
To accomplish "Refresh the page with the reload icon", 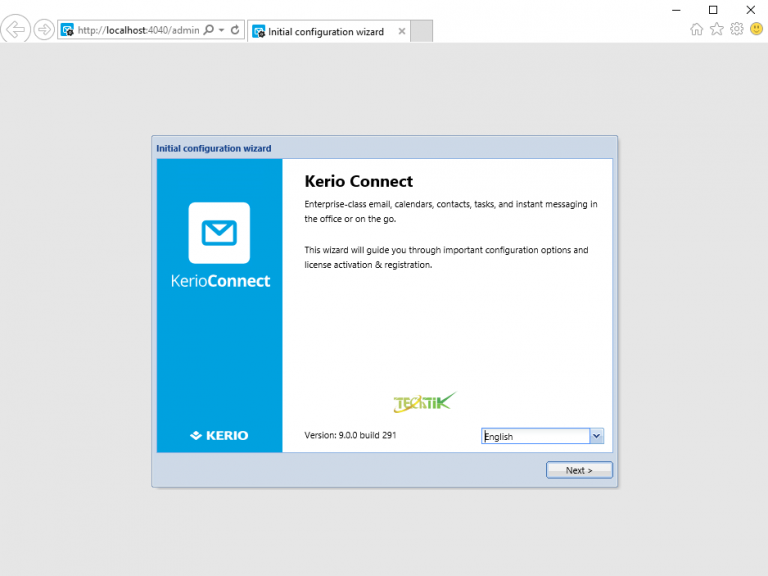I will click(x=235, y=31).
